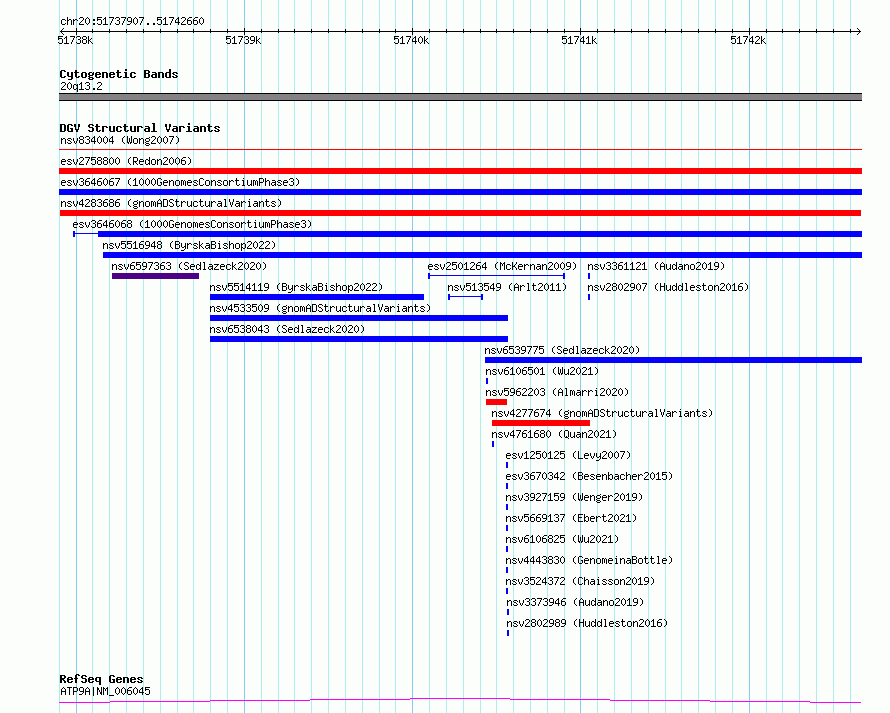Open the esv1250125 (Levy2007) label
The height and width of the screenshot is (713, 890).
coord(568,455)
